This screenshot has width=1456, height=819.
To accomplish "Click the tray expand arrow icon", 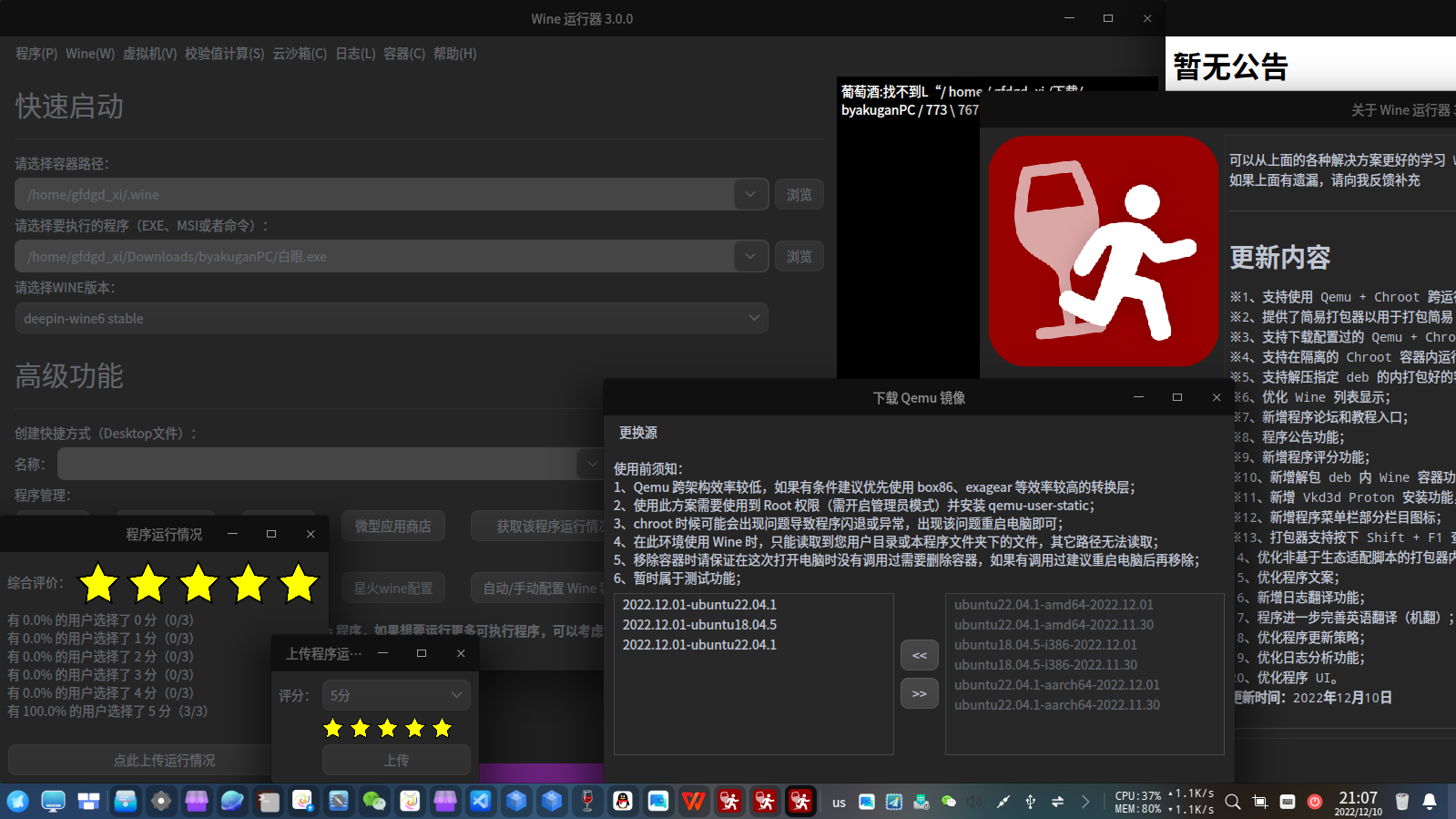I will [x=1085, y=802].
